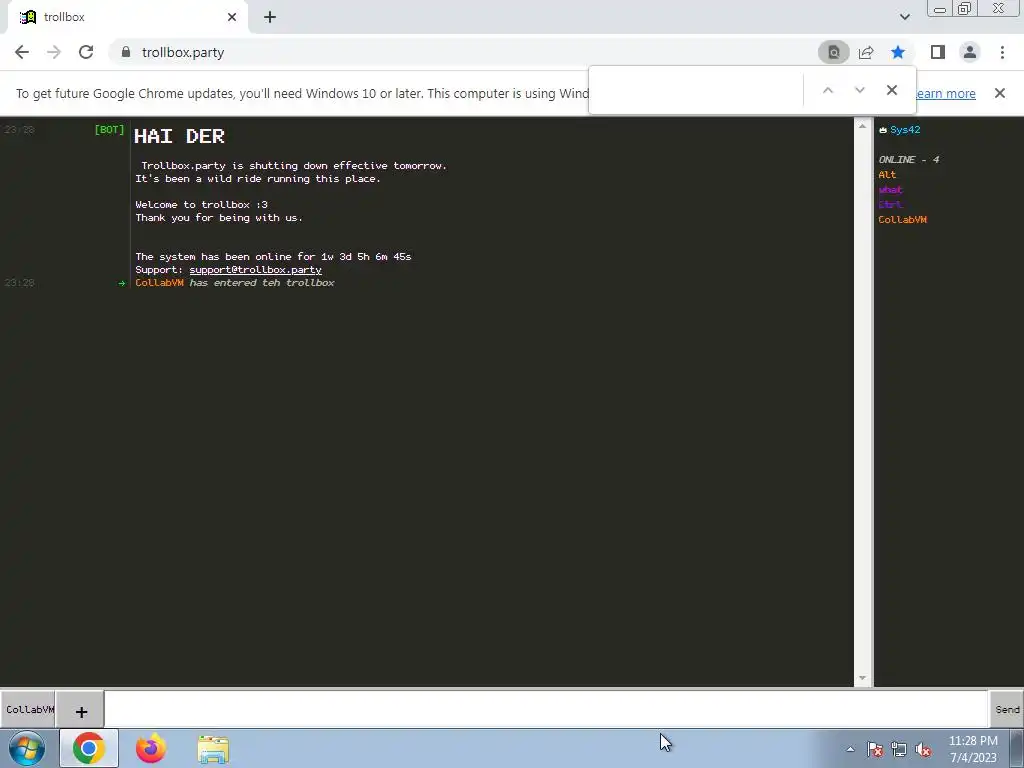Select user what in online list

click(x=890, y=189)
